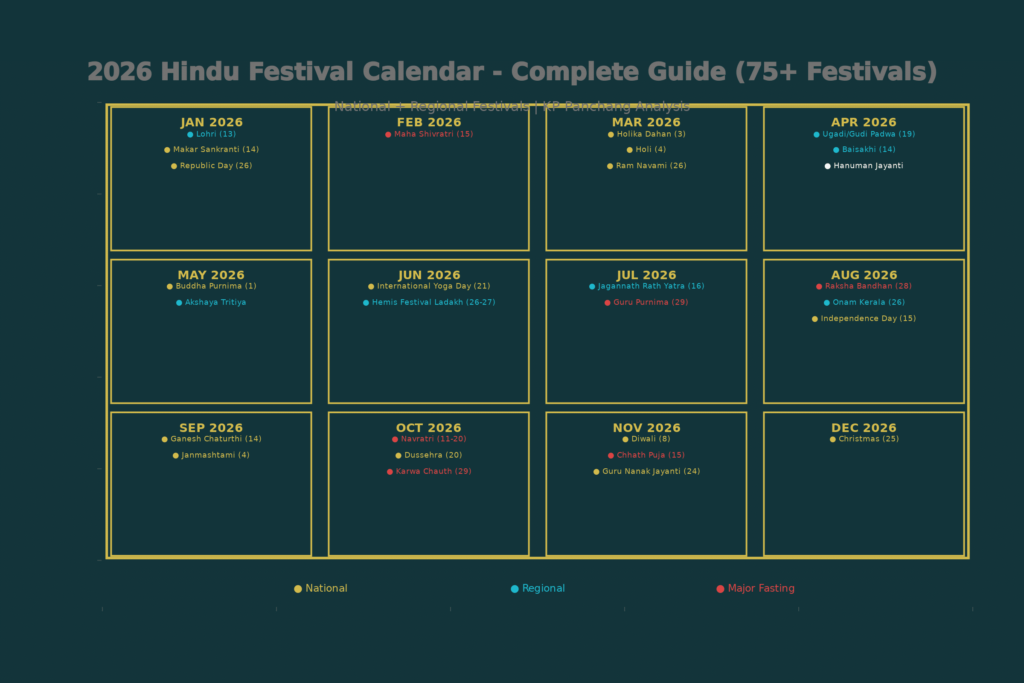Click the Holika Dahan (3) festival label
Screen dimensions: 1024x683
pos(651,134)
